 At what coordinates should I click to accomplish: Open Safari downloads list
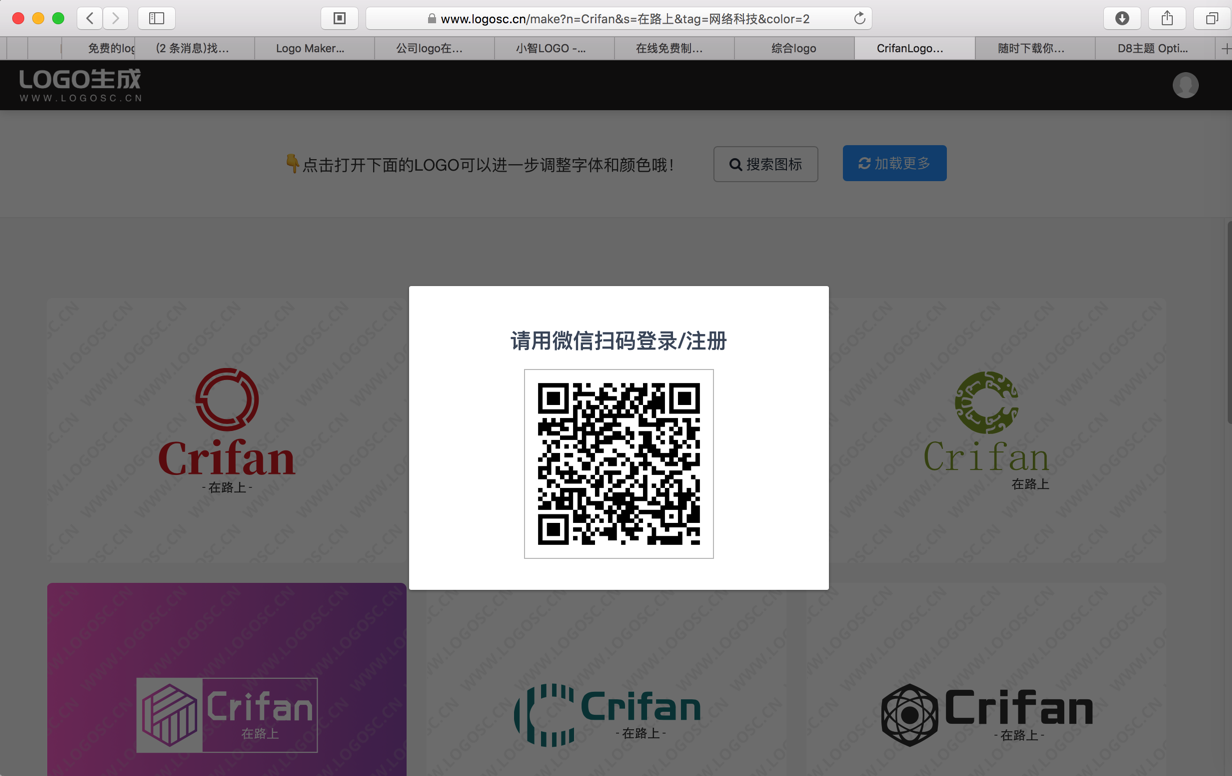[x=1122, y=18]
